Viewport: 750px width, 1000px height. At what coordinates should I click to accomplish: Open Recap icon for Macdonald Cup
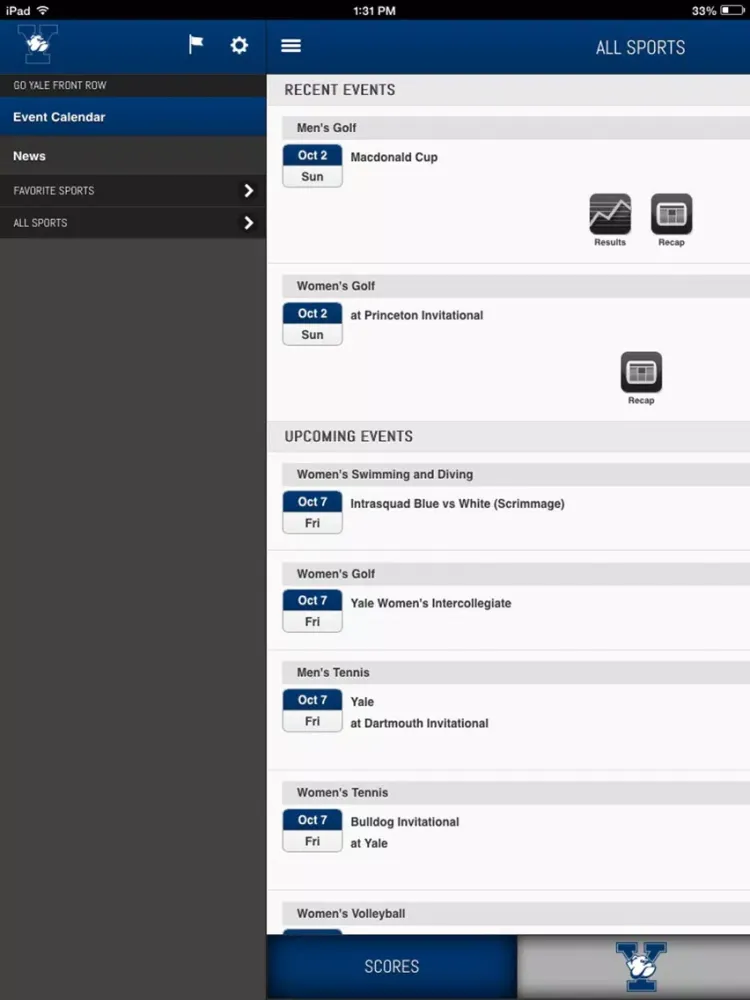click(671, 220)
